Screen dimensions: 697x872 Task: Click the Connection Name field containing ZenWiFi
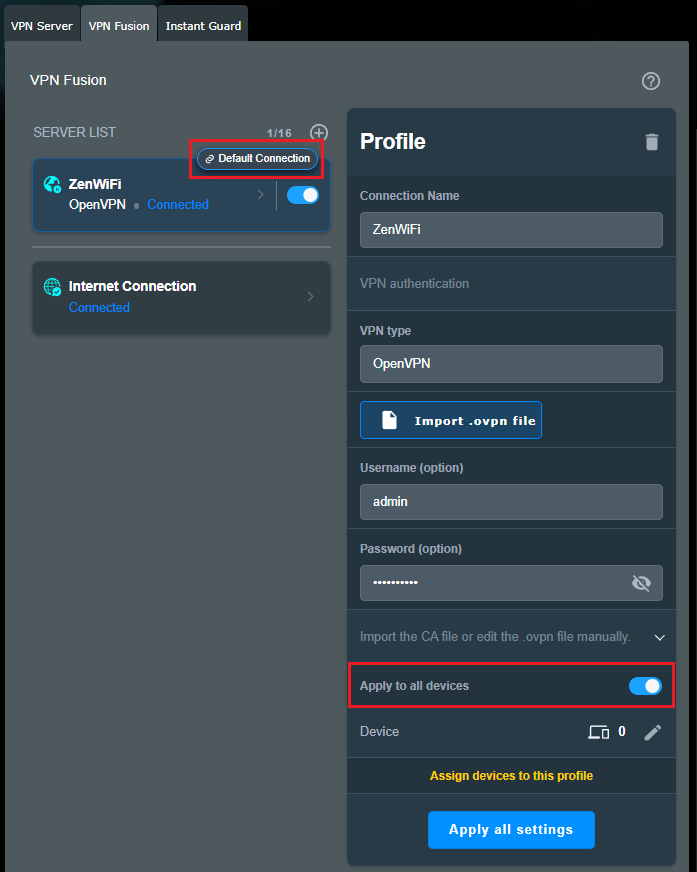[x=511, y=230]
